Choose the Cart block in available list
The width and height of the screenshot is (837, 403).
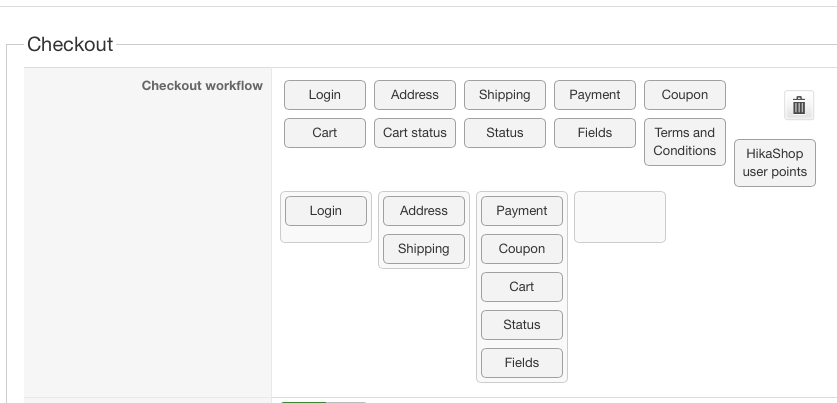click(325, 133)
